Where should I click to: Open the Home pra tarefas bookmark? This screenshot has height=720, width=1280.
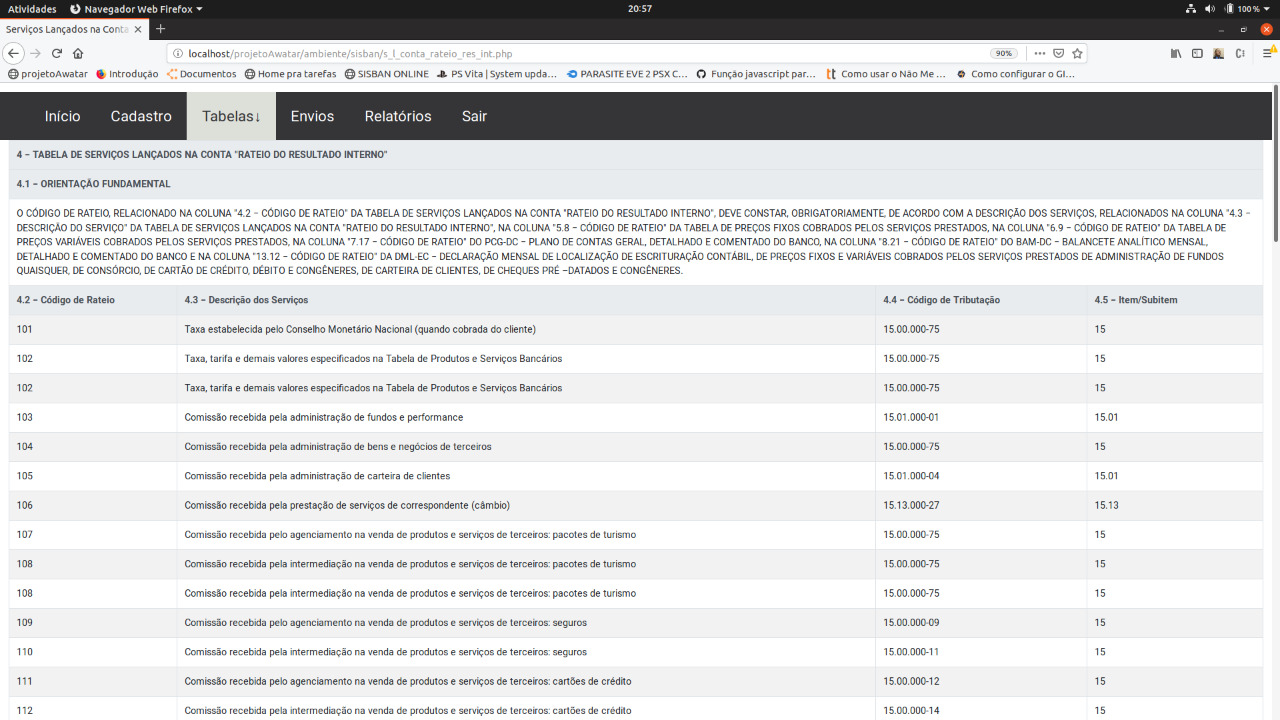point(290,74)
